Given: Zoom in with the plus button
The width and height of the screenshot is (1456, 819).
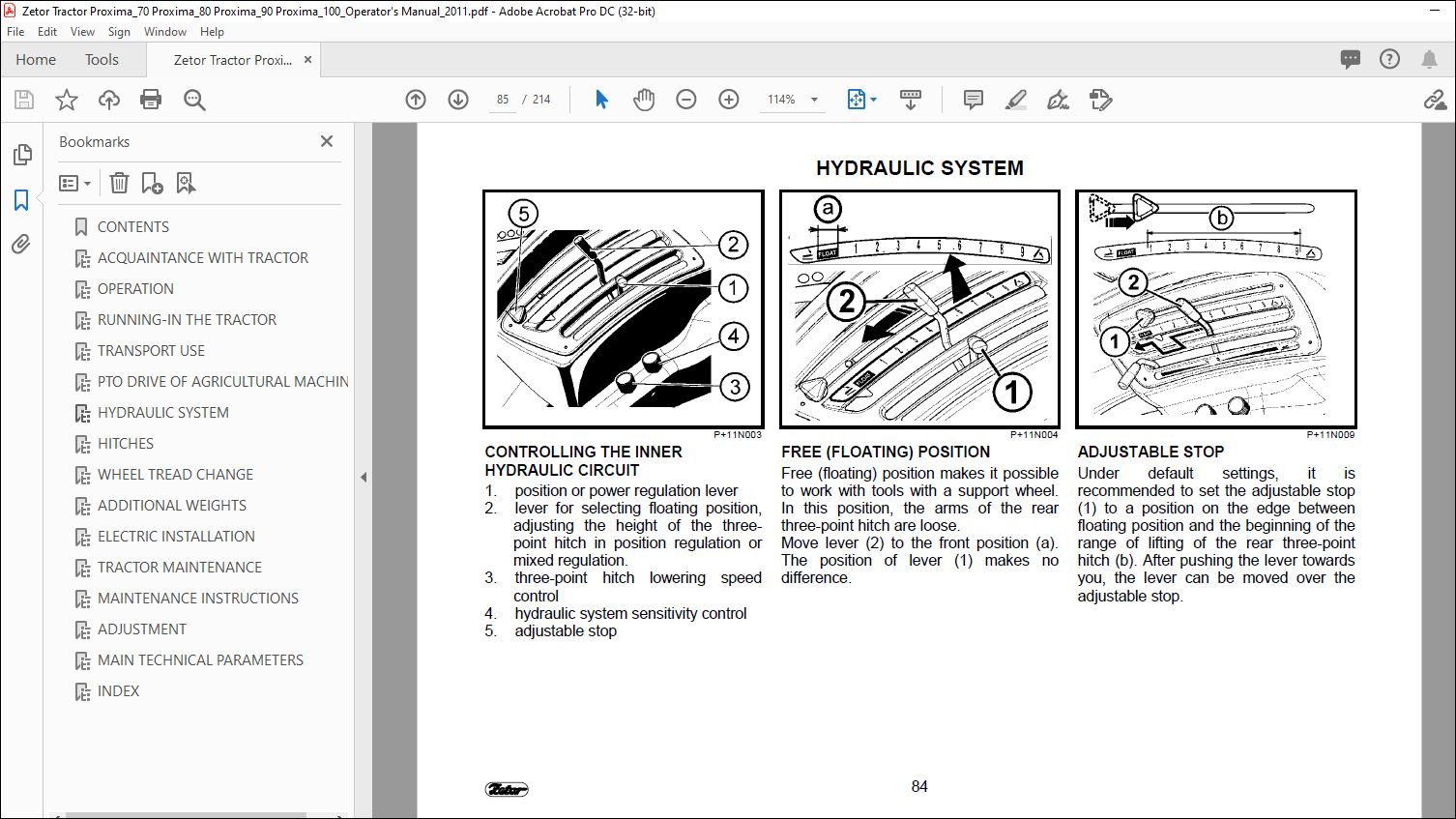Looking at the screenshot, I should point(729,100).
